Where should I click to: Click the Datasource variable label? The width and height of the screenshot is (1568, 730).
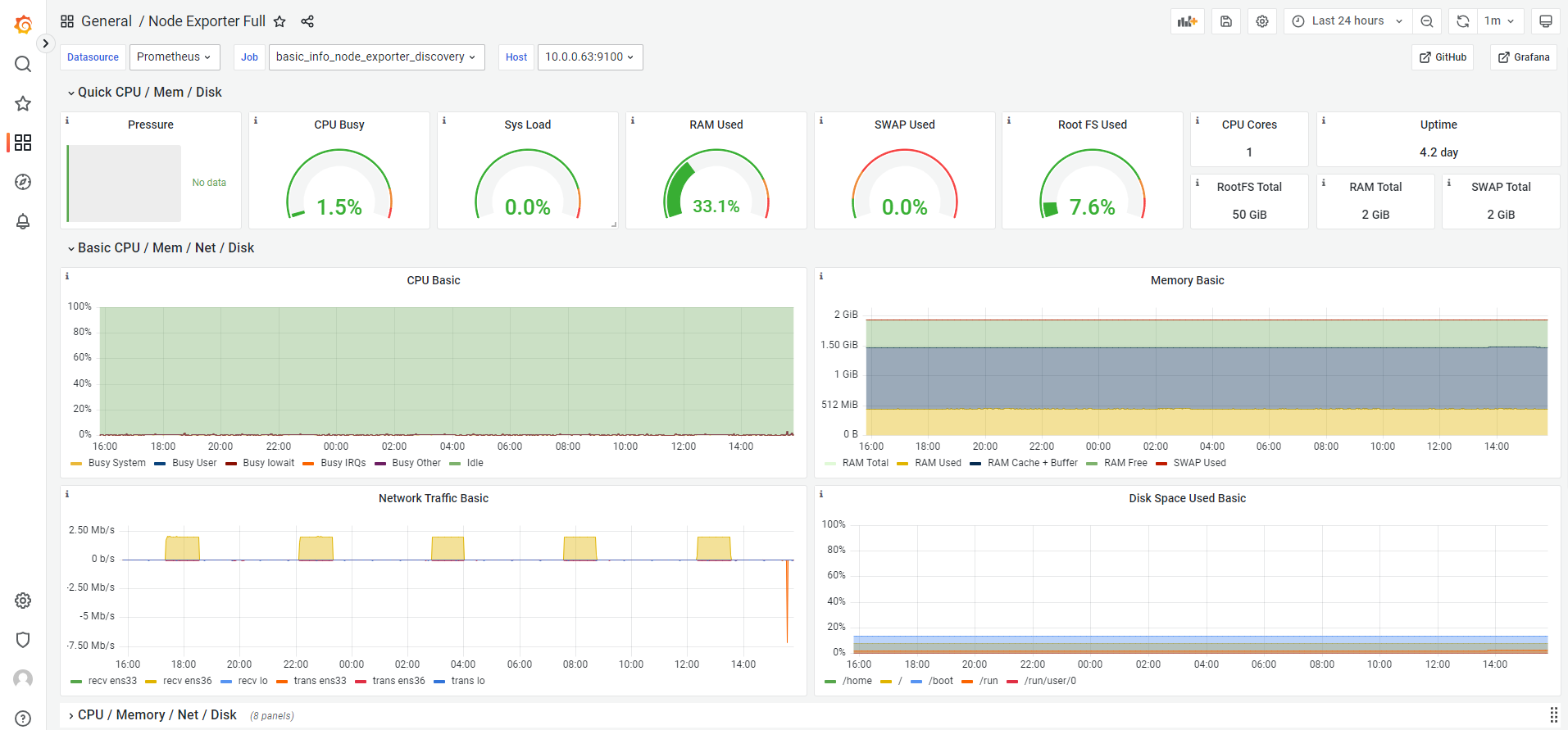93,57
